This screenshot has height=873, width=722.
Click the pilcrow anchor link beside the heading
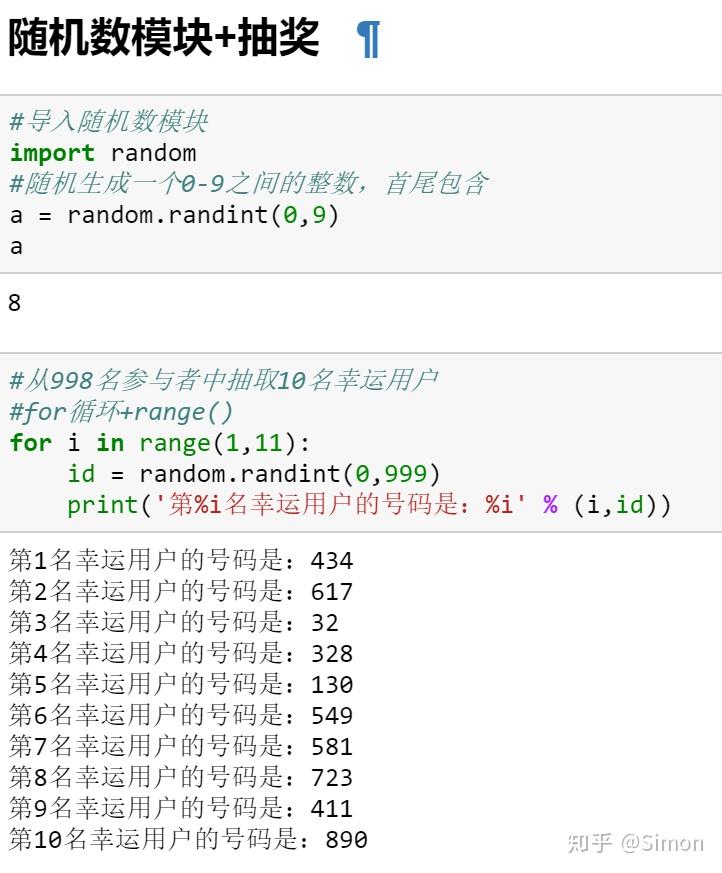[368, 40]
